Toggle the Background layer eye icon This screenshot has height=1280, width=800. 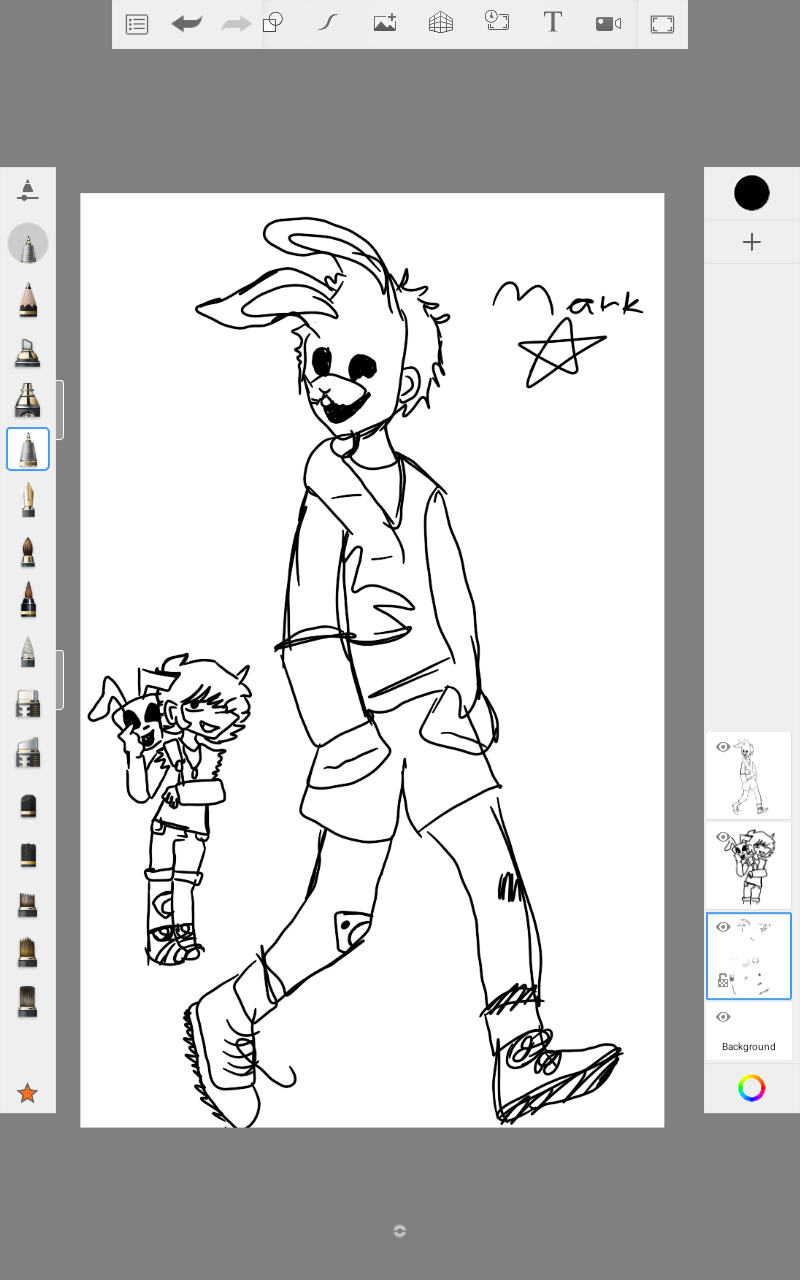pos(723,1017)
